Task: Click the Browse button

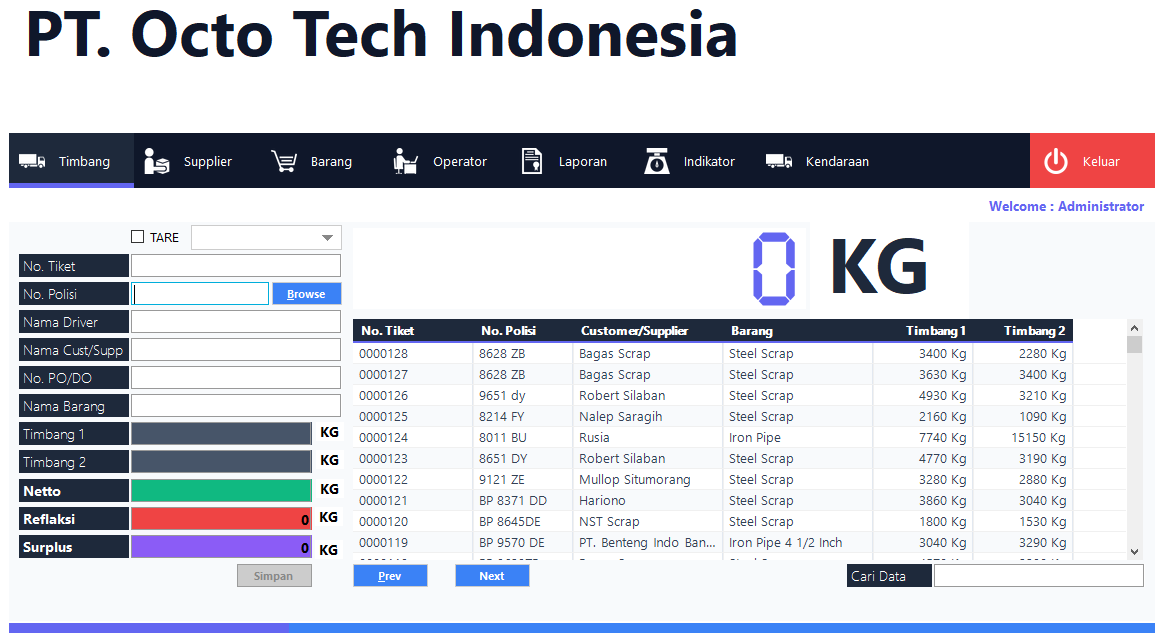Action: [307, 294]
